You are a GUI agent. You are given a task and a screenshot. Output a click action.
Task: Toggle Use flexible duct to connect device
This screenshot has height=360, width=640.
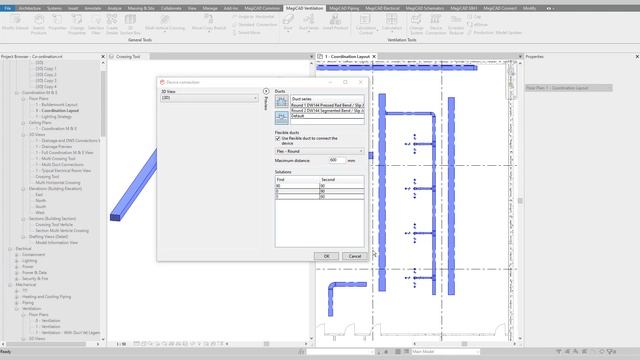[278, 138]
